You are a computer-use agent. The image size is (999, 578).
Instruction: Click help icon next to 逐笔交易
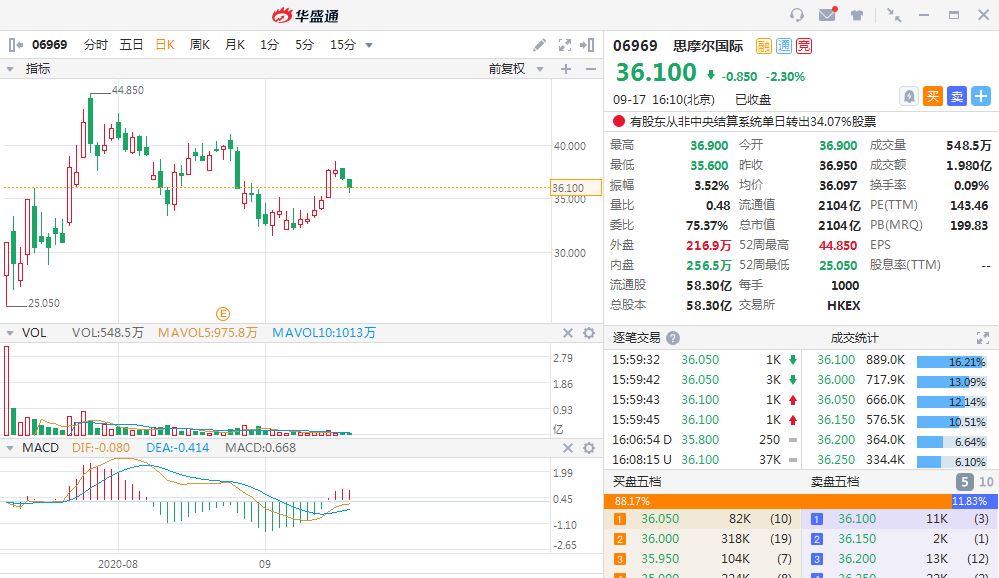(673, 338)
